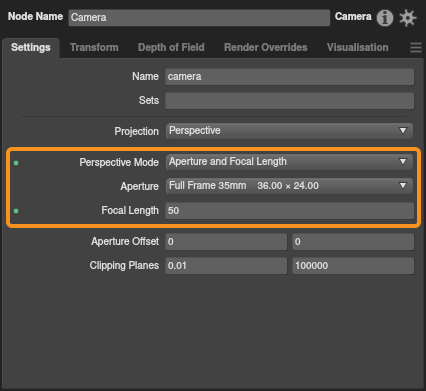Open the Render Overrides tab
This screenshot has width=426, height=391.
tap(265, 47)
